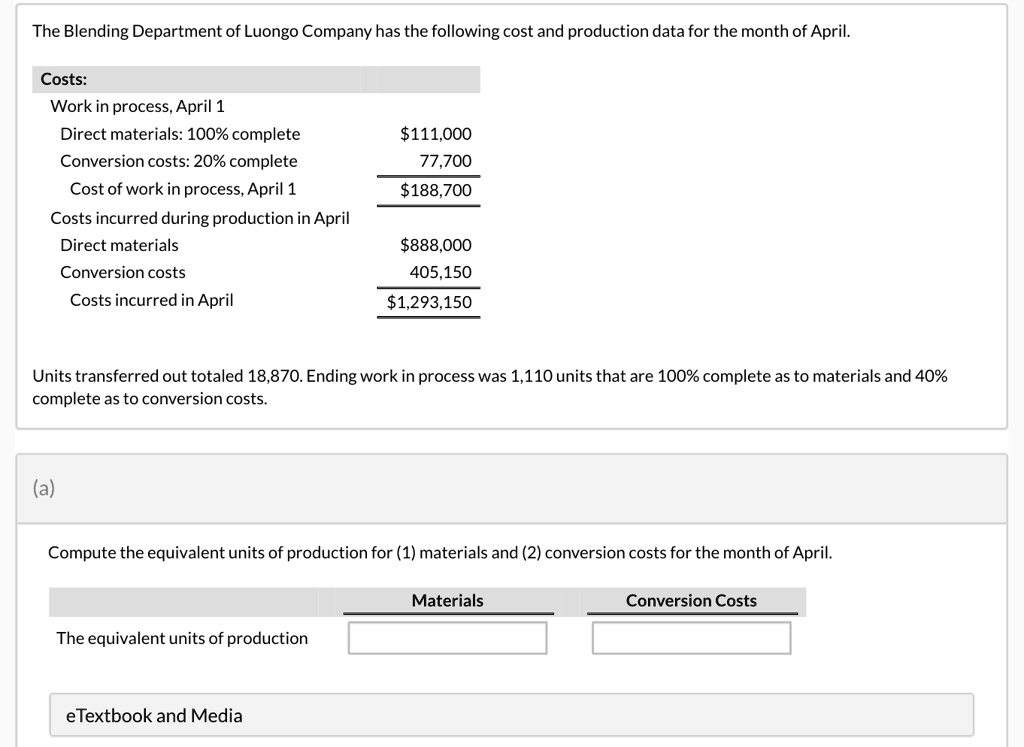The image size is (1024, 747).
Task: Click the 405,150 April conversion costs amount
Action: (440, 272)
